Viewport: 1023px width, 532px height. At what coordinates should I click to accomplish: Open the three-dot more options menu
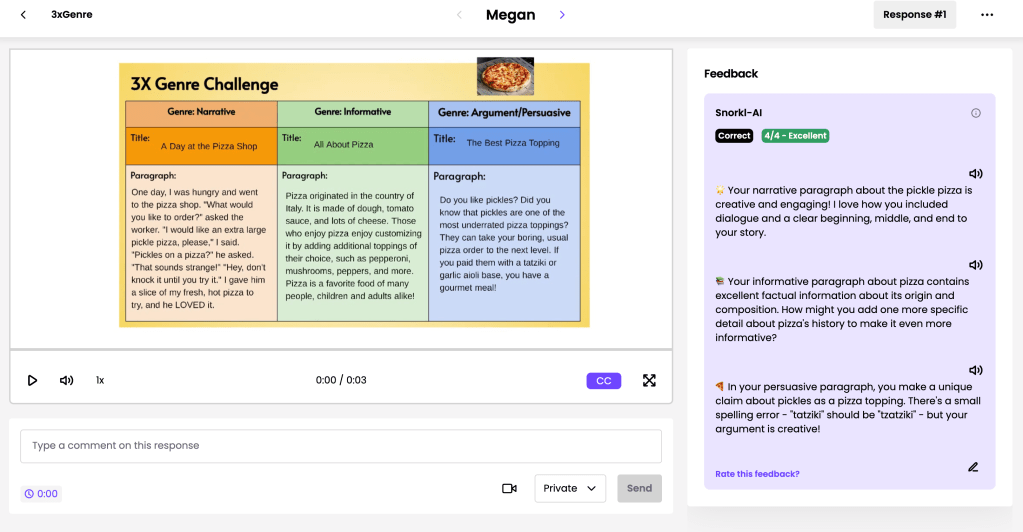click(987, 15)
